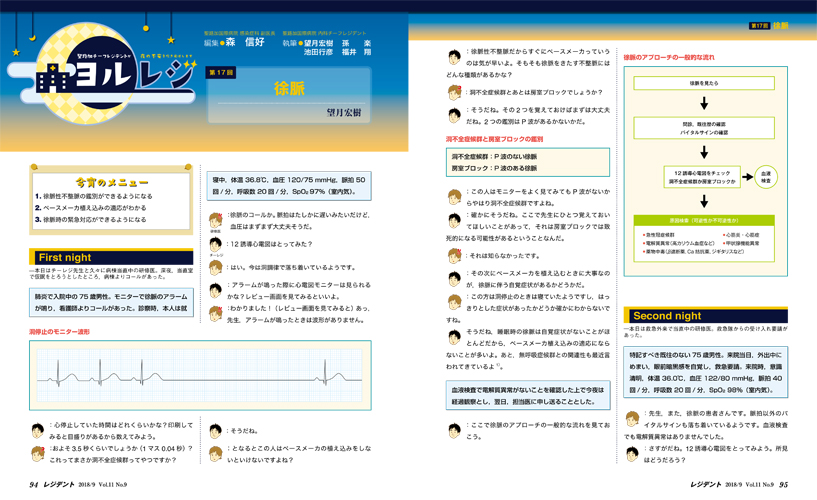Click the doctor icon beside 徐脈性不整脈だからすぐに

[454, 57]
